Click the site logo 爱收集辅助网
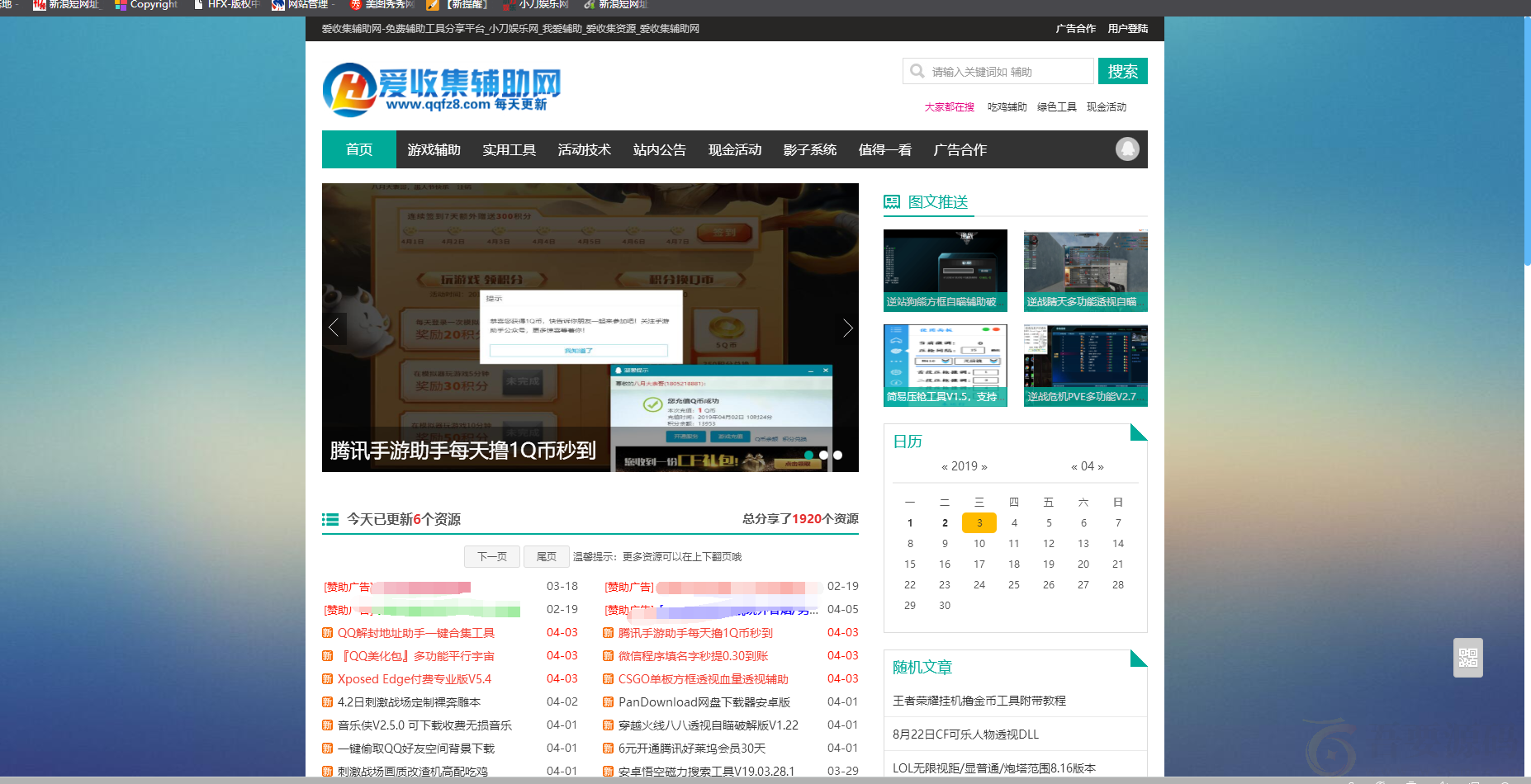Image resolution: width=1531 pixels, height=784 pixels. (442, 89)
